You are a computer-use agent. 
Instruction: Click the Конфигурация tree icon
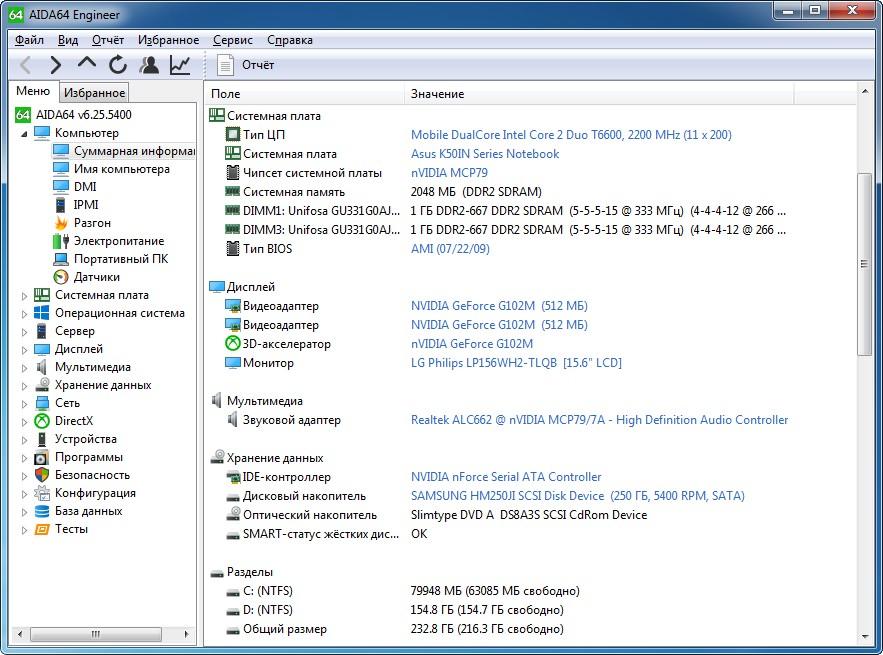[x=42, y=493]
